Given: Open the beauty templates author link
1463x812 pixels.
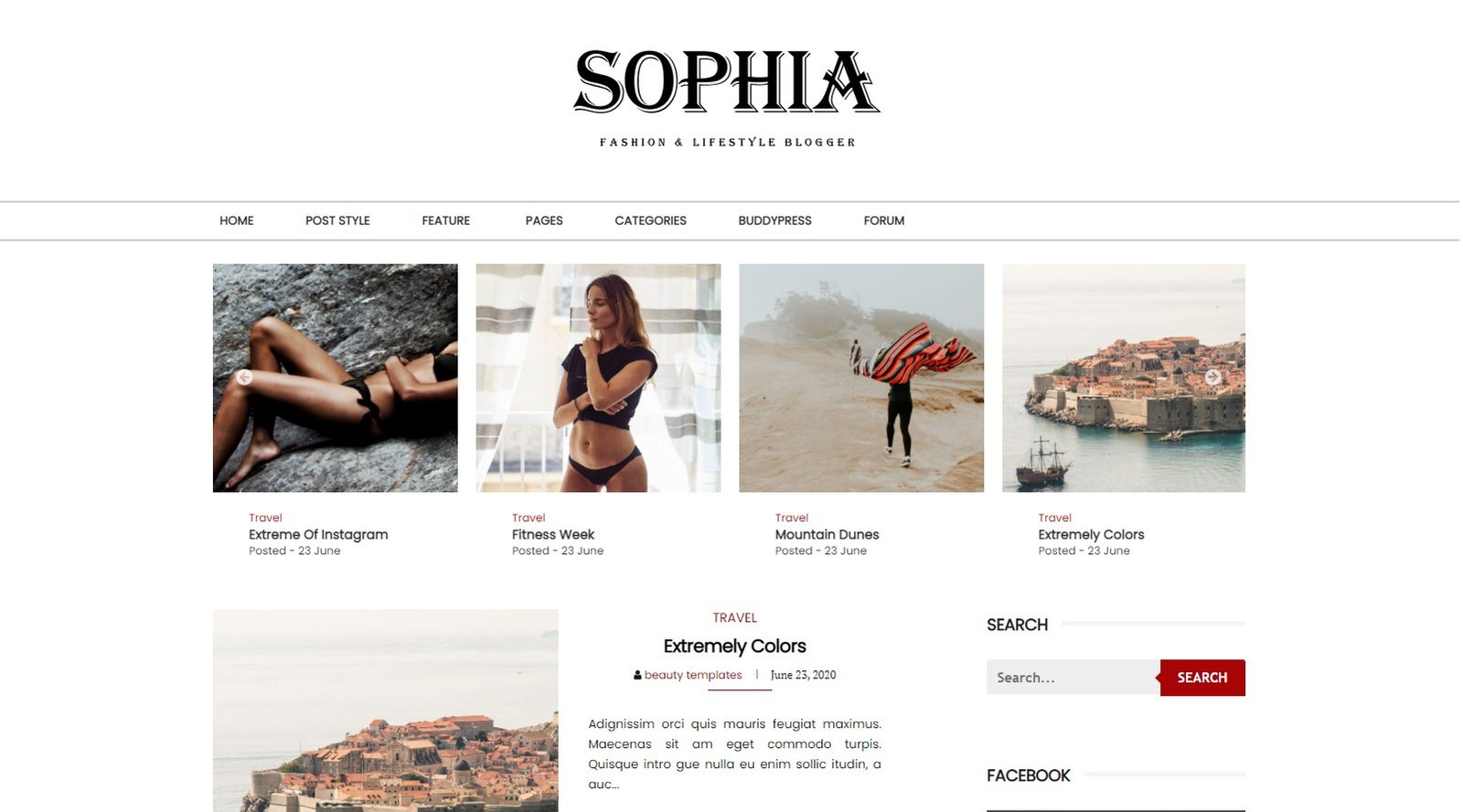Looking at the screenshot, I should pos(693,676).
